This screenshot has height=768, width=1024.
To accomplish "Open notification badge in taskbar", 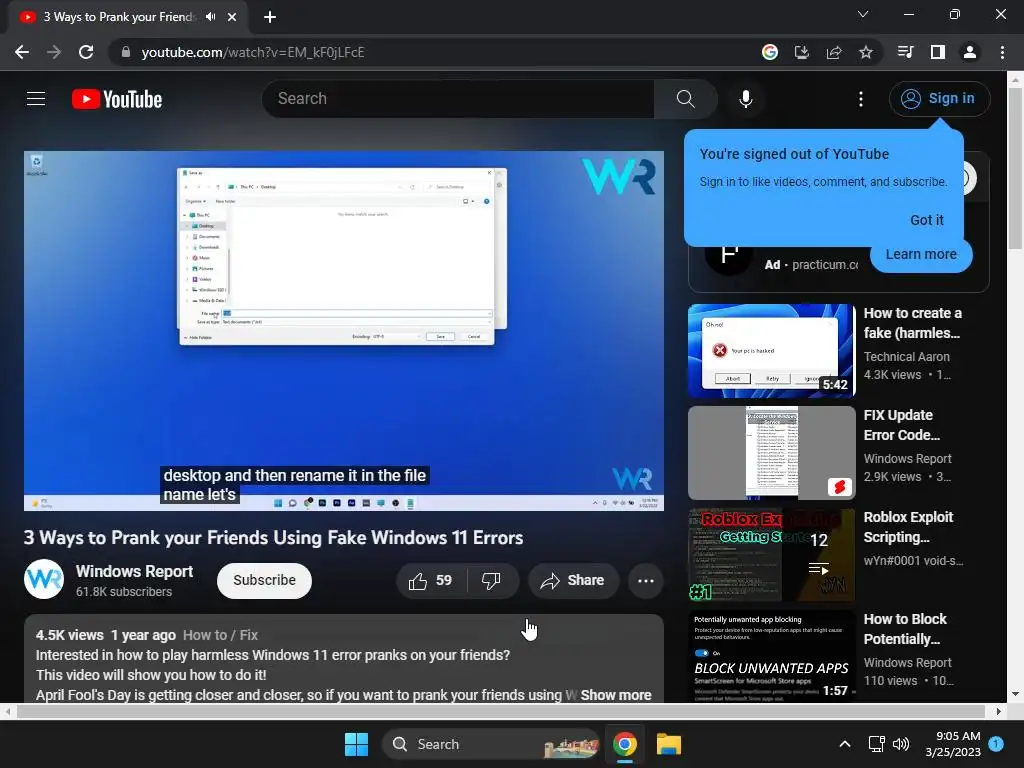I will (x=996, y=743).
